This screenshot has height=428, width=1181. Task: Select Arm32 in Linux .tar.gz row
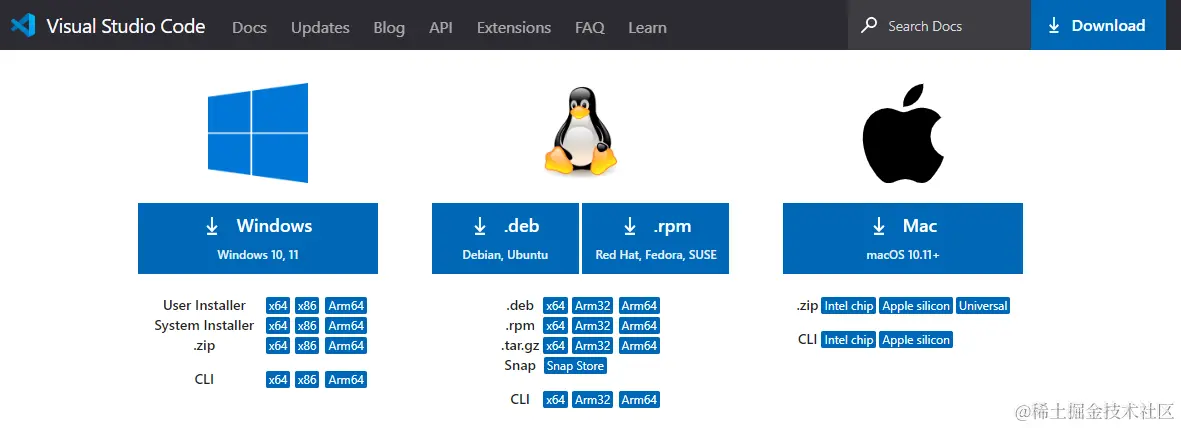tap(593, 346)
